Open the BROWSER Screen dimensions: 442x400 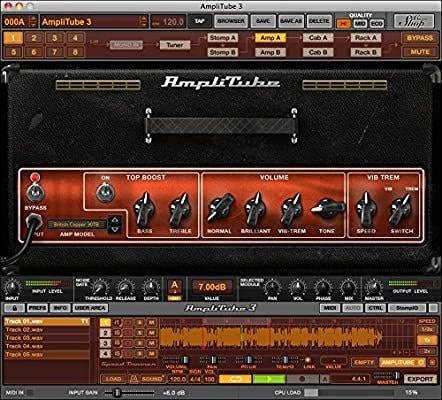(x=231, y=21)
